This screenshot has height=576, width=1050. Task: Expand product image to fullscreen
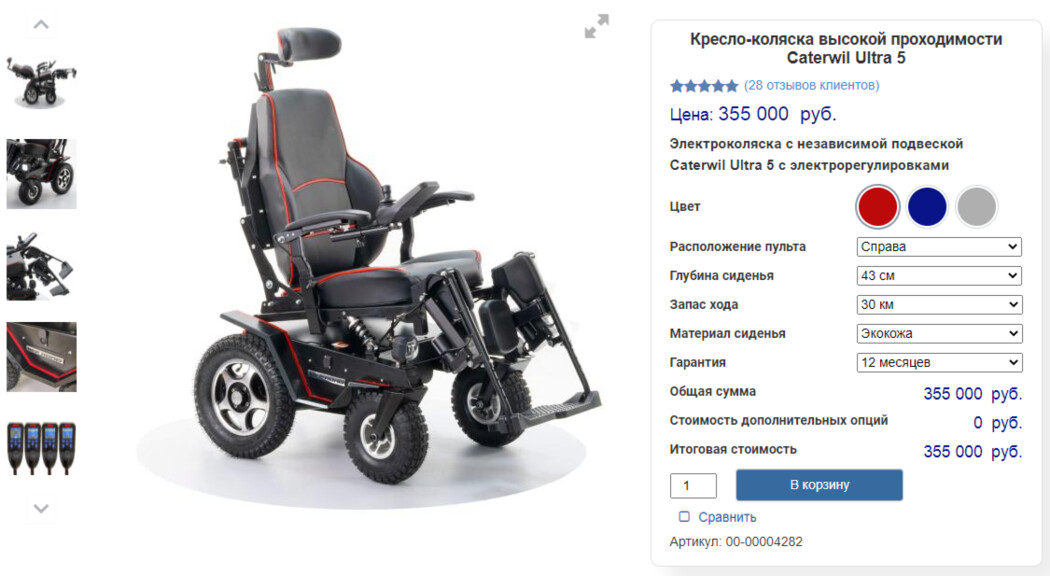point(596,26)
